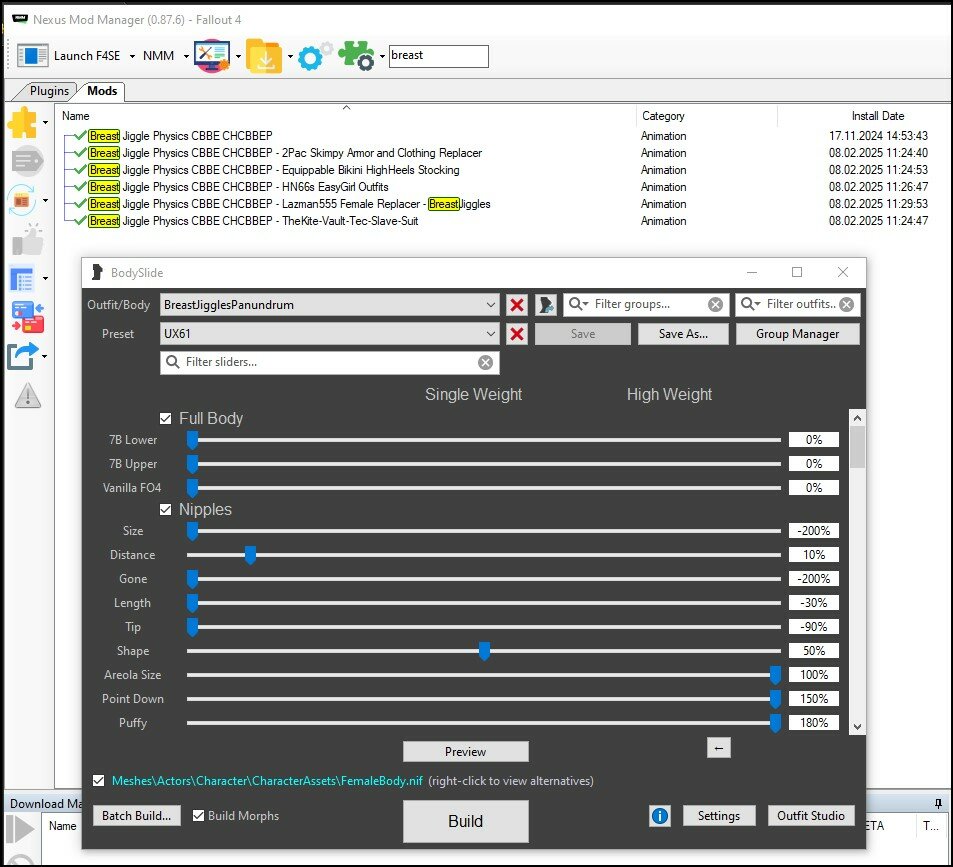
Task: Click the blue info icon in BodySlide
Action: pyautogui.click(x=659, y=816)
